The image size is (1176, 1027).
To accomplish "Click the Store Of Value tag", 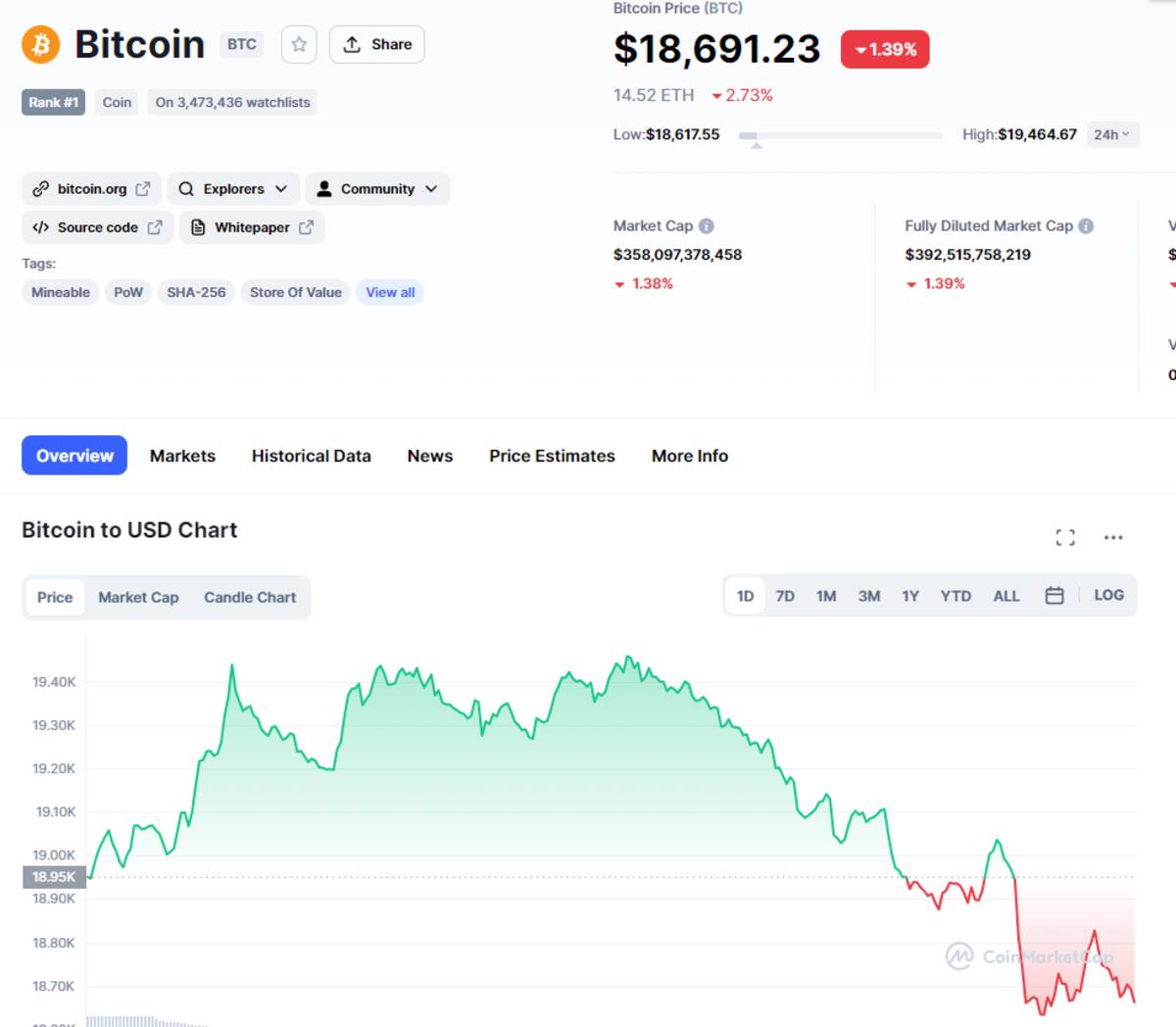I will pos(295,292).
